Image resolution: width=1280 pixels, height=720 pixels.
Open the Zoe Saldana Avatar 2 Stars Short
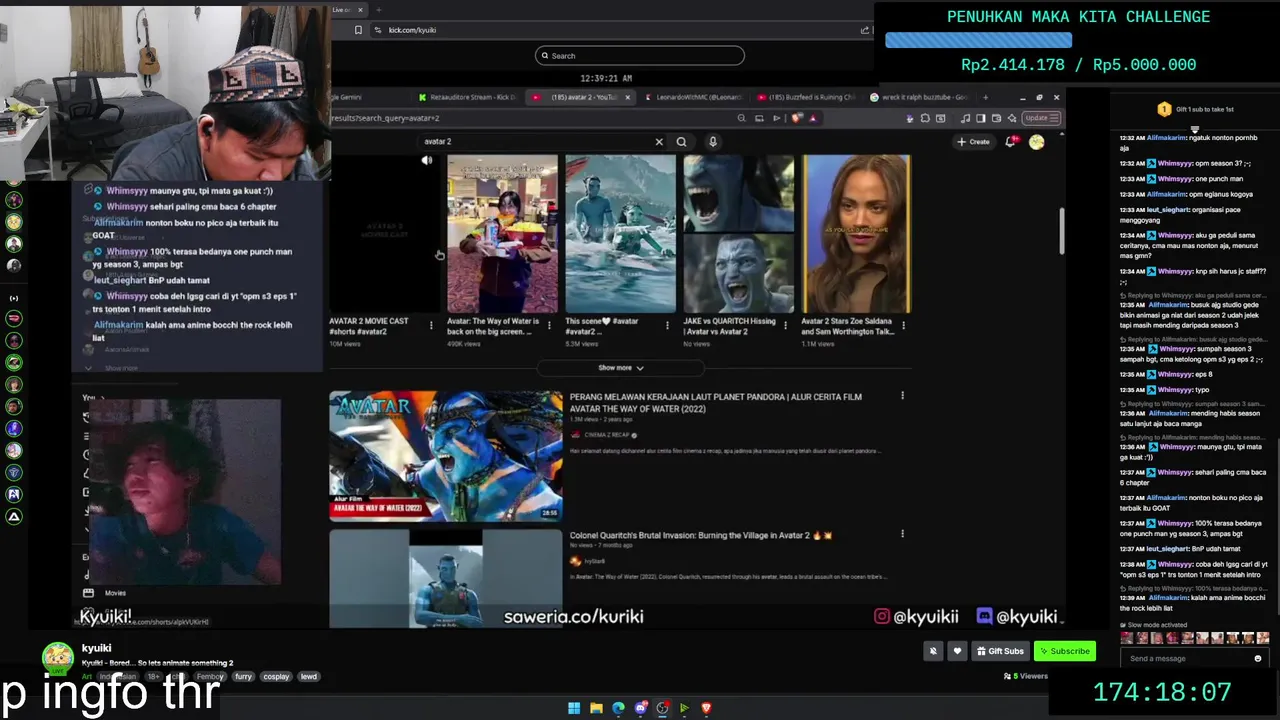tap(857, 234)
